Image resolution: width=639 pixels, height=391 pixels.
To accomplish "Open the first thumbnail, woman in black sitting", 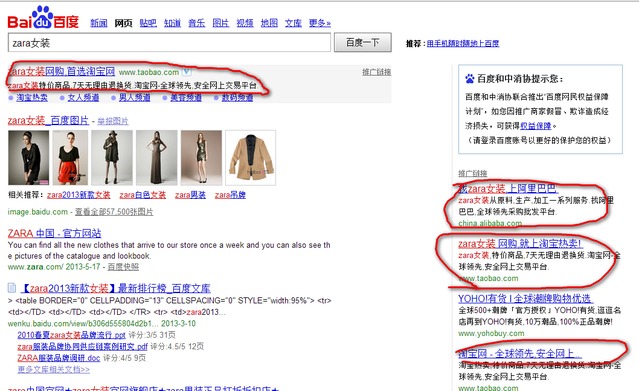I will 29,157.
